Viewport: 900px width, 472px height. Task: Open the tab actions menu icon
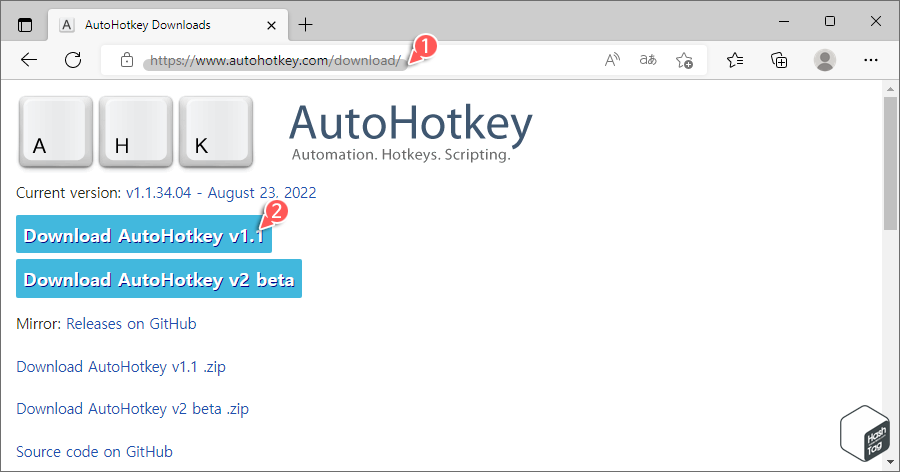tap(25, 25)
